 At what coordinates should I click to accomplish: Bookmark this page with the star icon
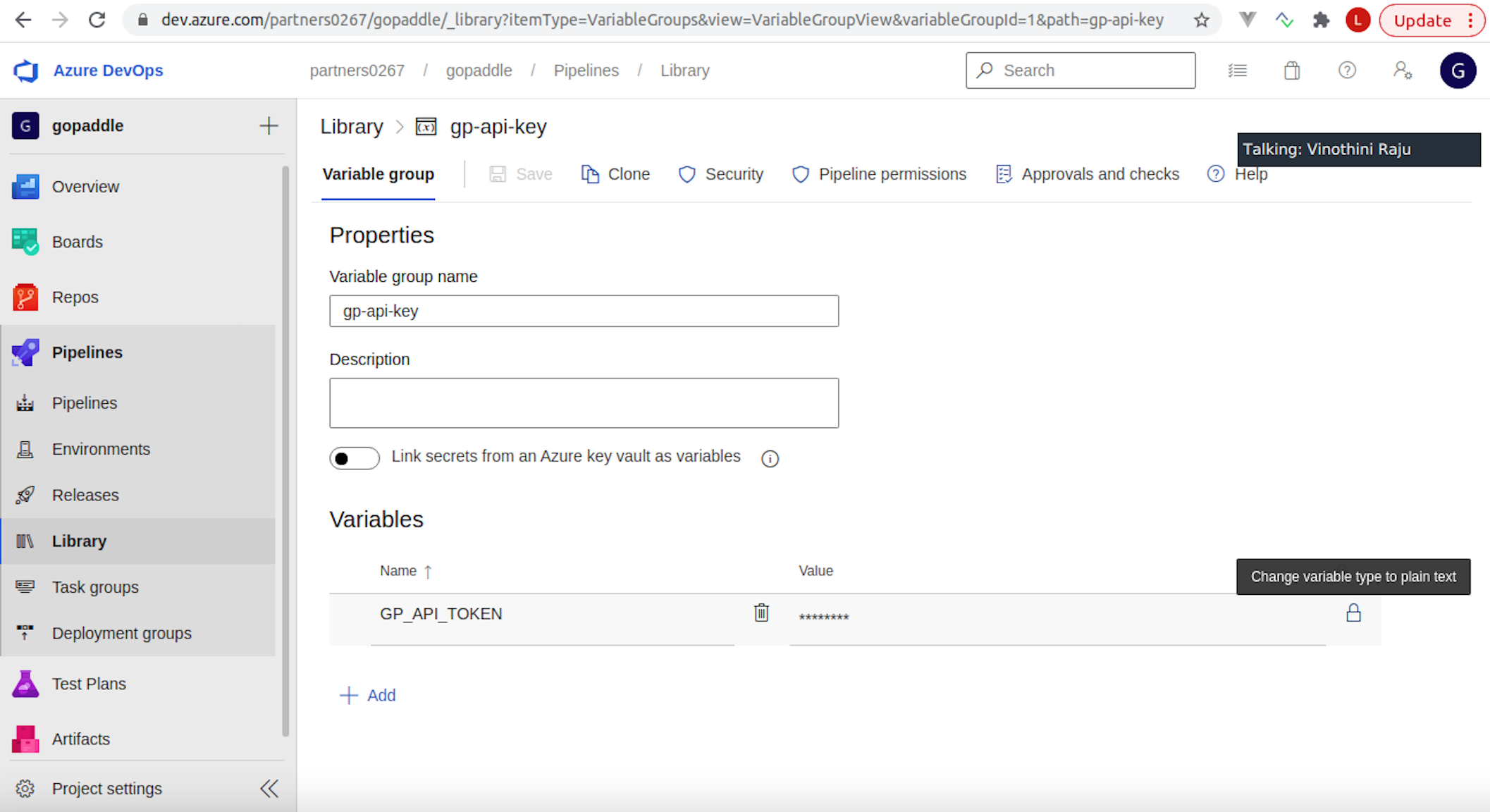click(x=1202, y=20)
